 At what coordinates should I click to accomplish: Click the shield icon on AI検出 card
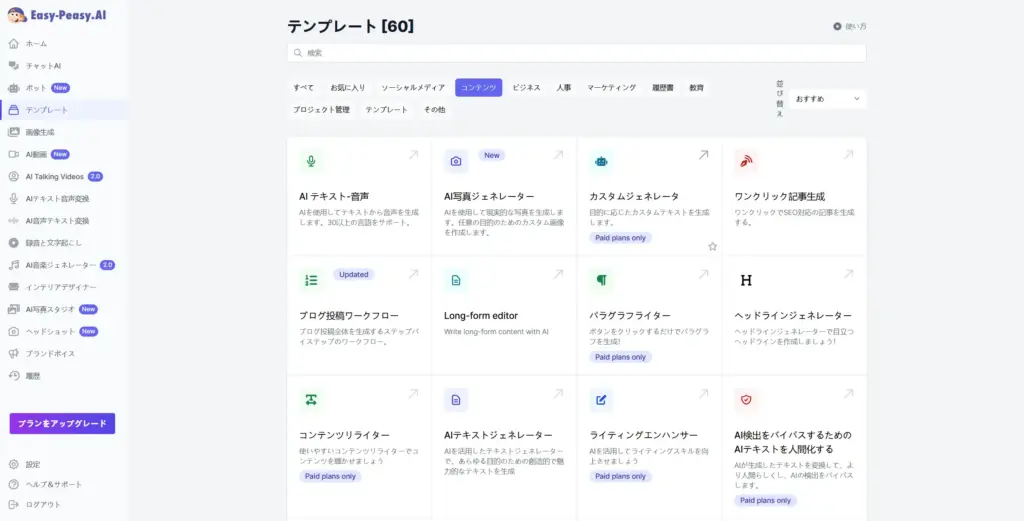point(746,400)
